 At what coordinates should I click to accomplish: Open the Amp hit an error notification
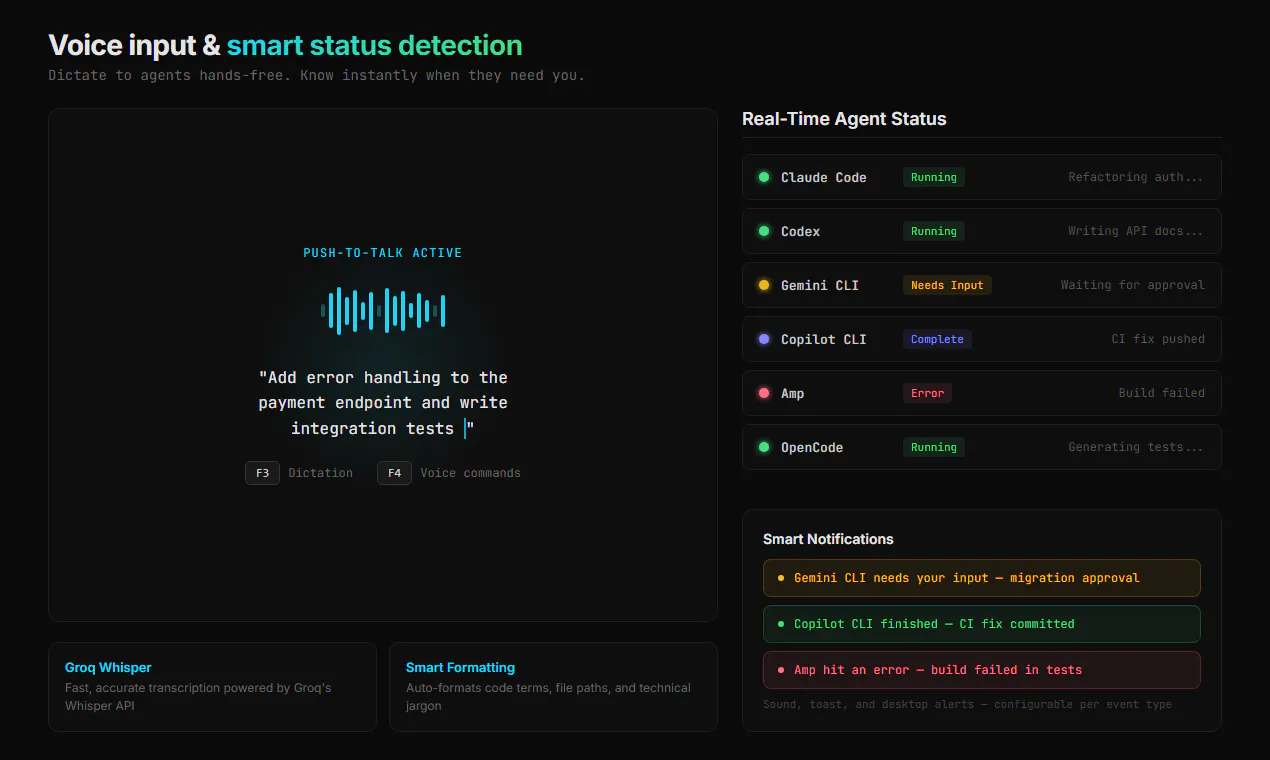pyautogui.click(x=982, y=670)
